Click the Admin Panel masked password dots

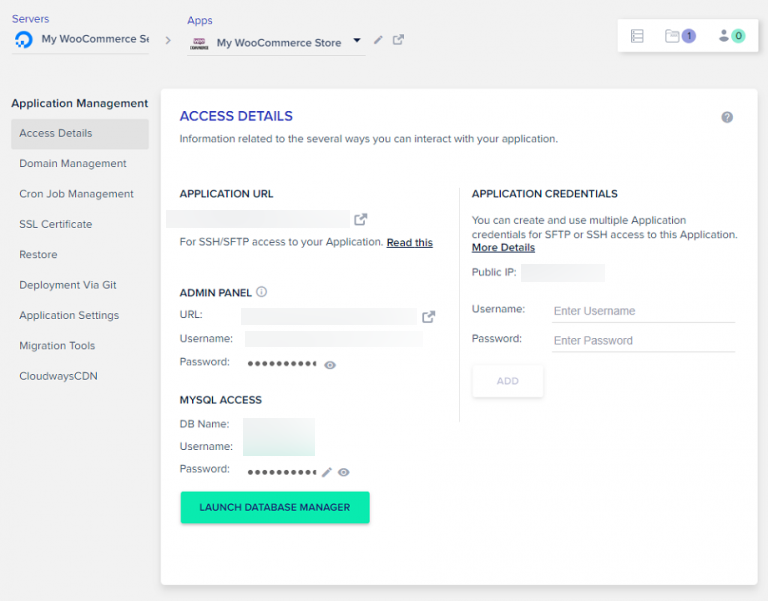tap(282, 363)
